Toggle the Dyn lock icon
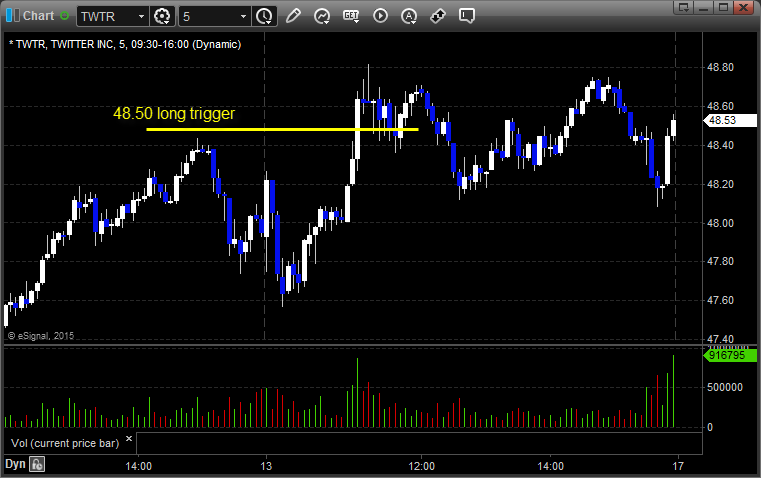The image size is (761, 478). 37,464
